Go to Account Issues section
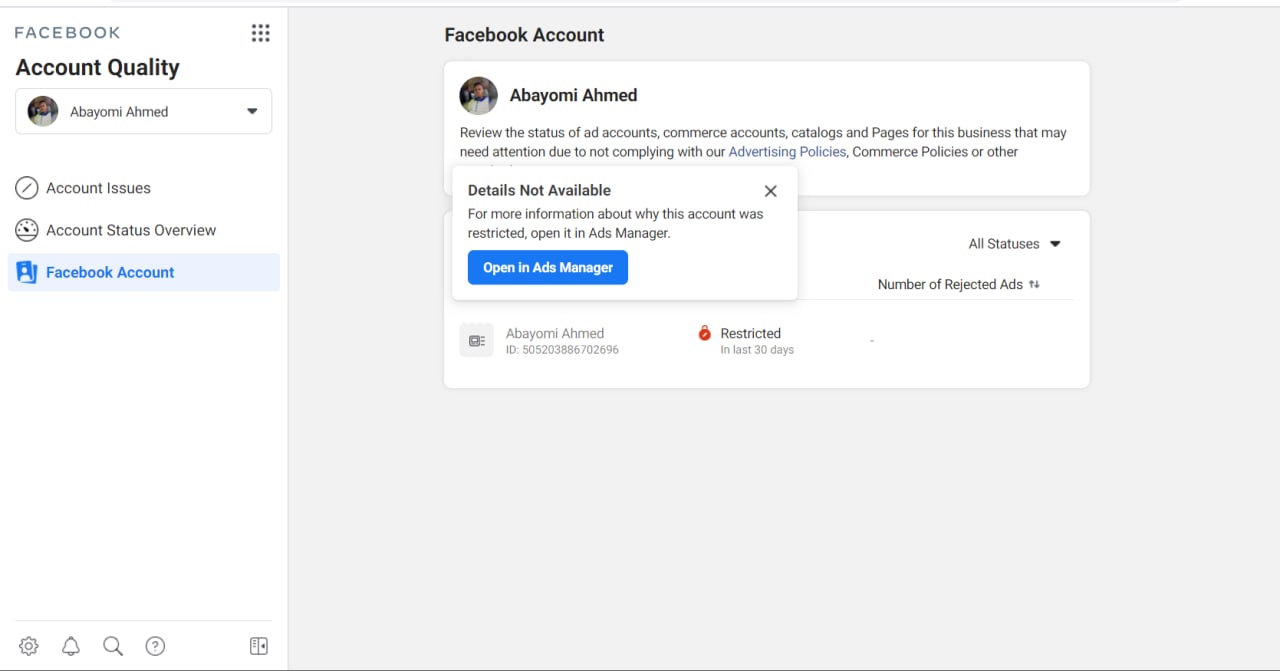 (144, 188)
